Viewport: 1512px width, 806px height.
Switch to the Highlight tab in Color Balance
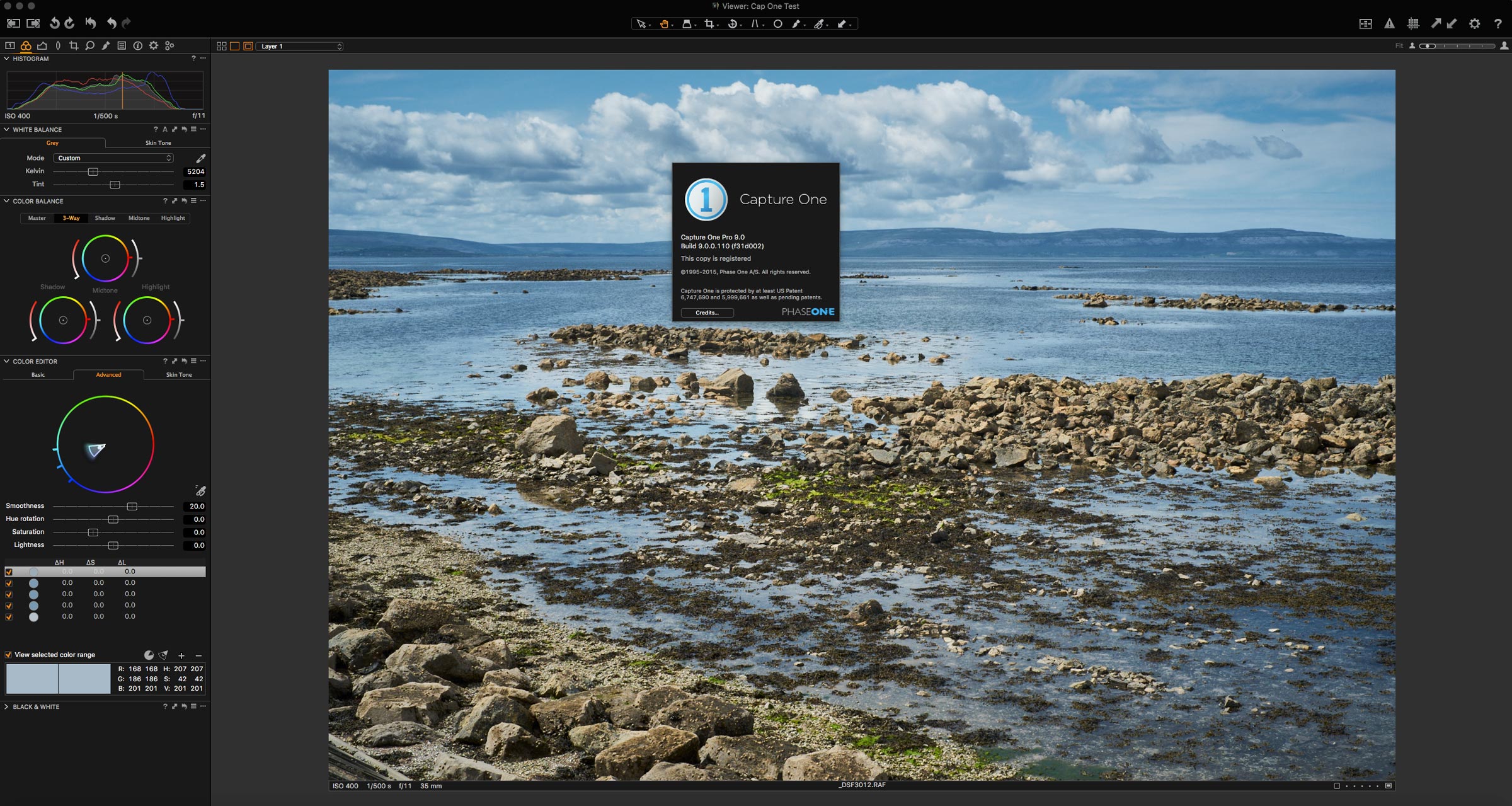173,218
